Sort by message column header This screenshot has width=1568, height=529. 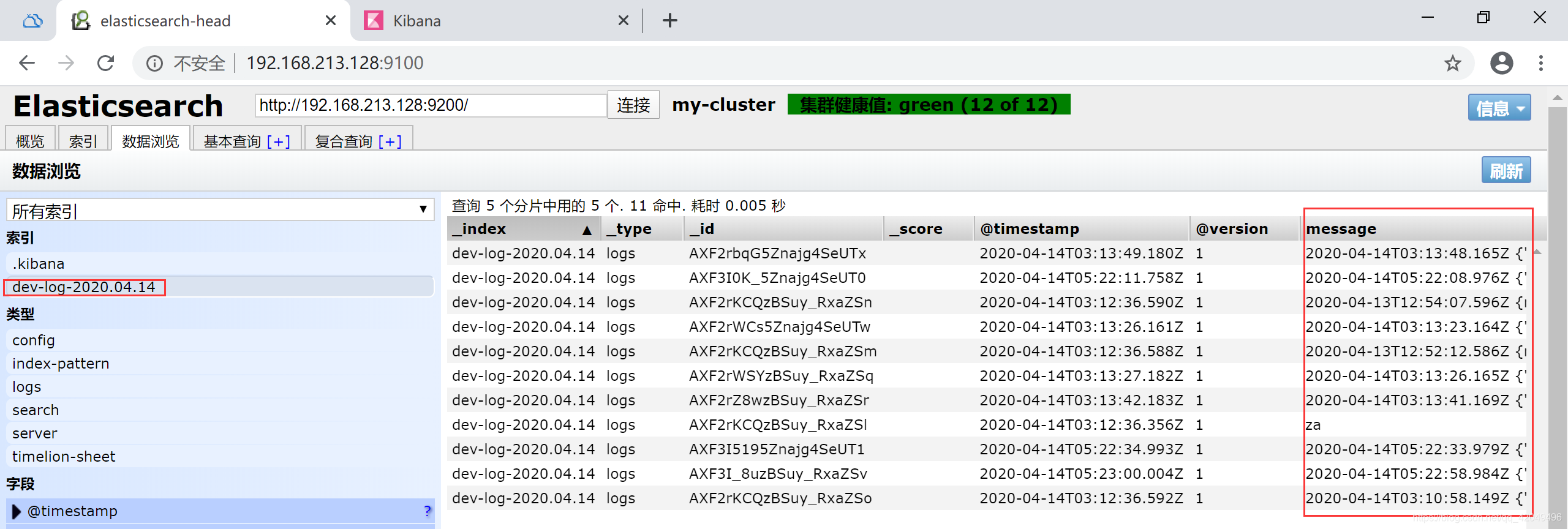coord(1417,229)
